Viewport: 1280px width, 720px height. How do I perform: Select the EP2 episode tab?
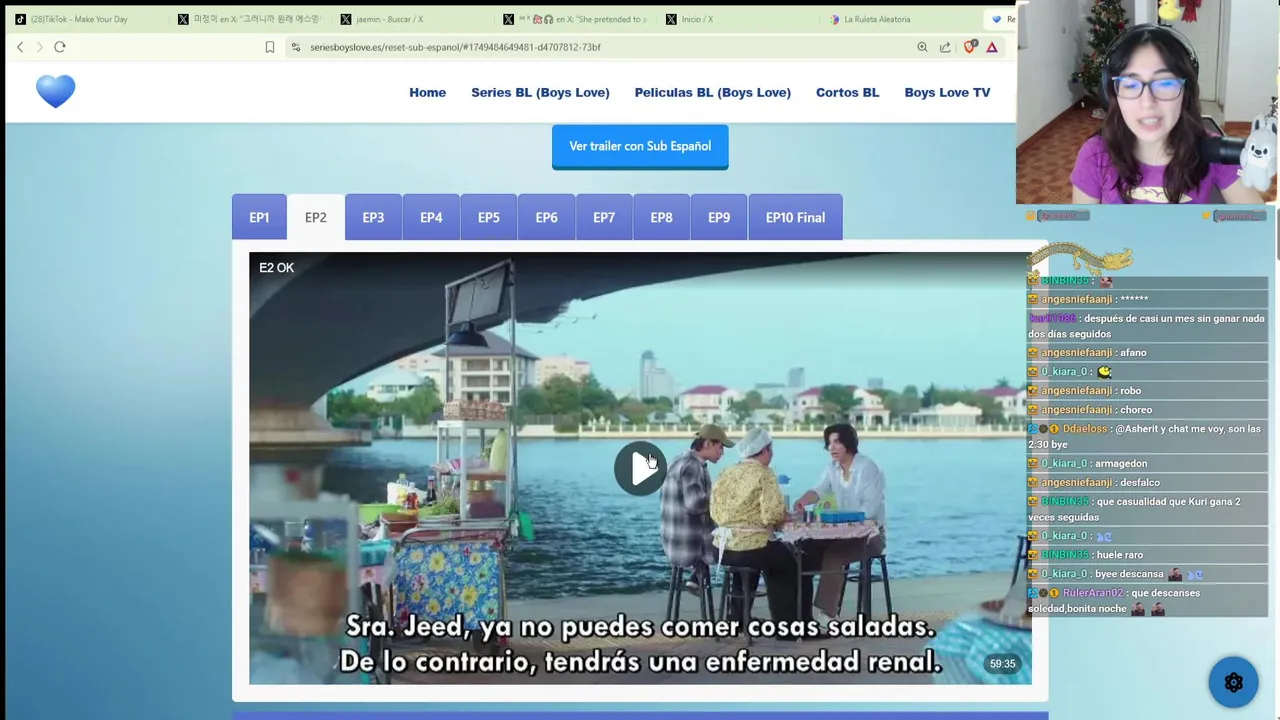316,217
